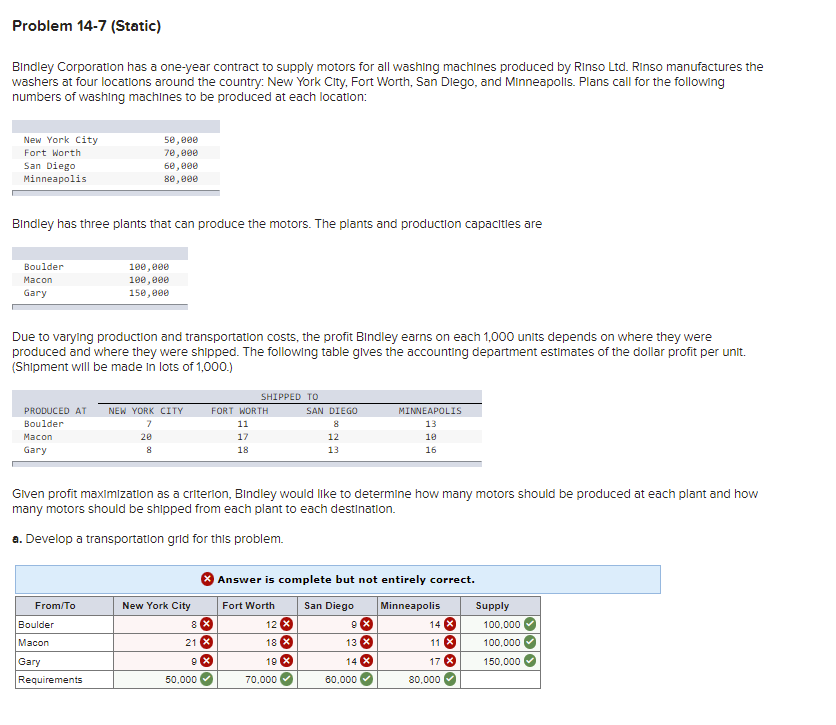The height and width of the screenshot is (725, 836).
Task: Click the red X beside Gary's Fort Worth value 19
Action: (x=286, y=659)
